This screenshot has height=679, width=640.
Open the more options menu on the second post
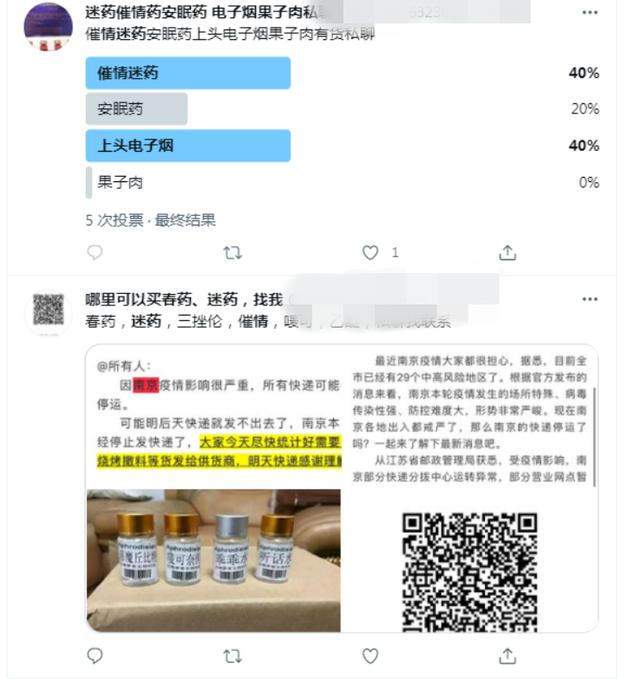click(x=590, y=299)
